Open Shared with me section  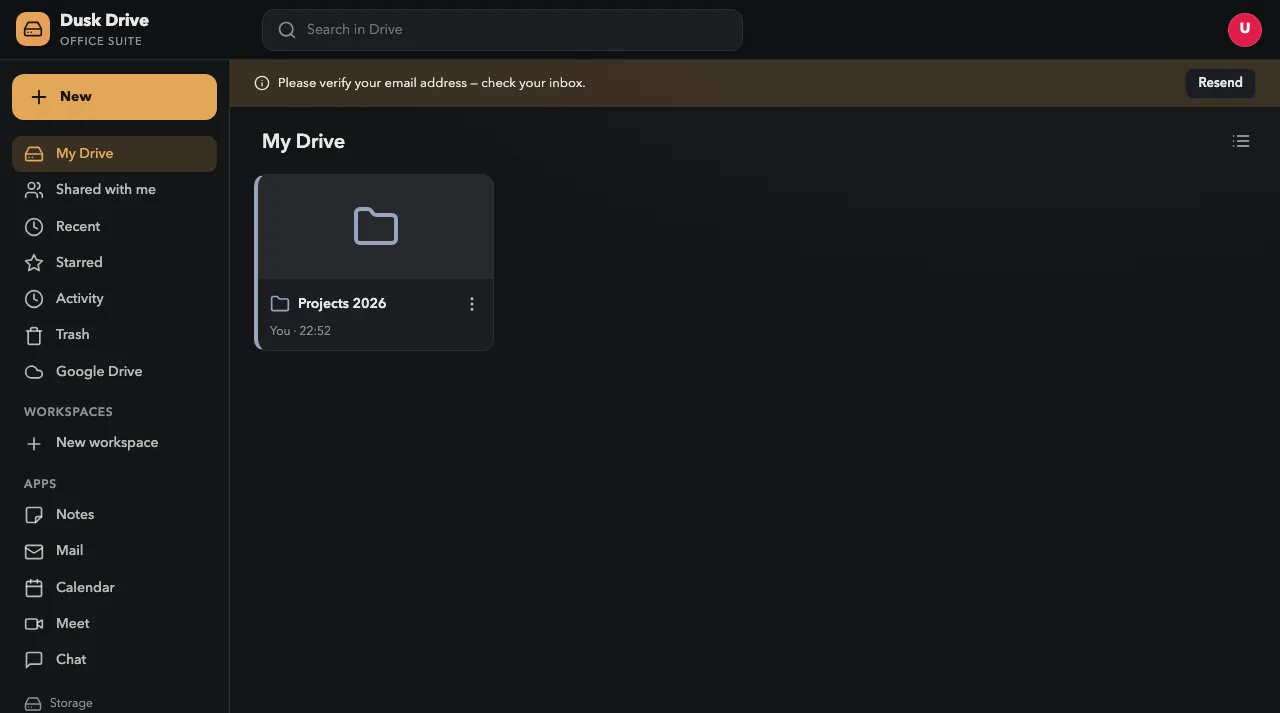[x=114, y=190]
